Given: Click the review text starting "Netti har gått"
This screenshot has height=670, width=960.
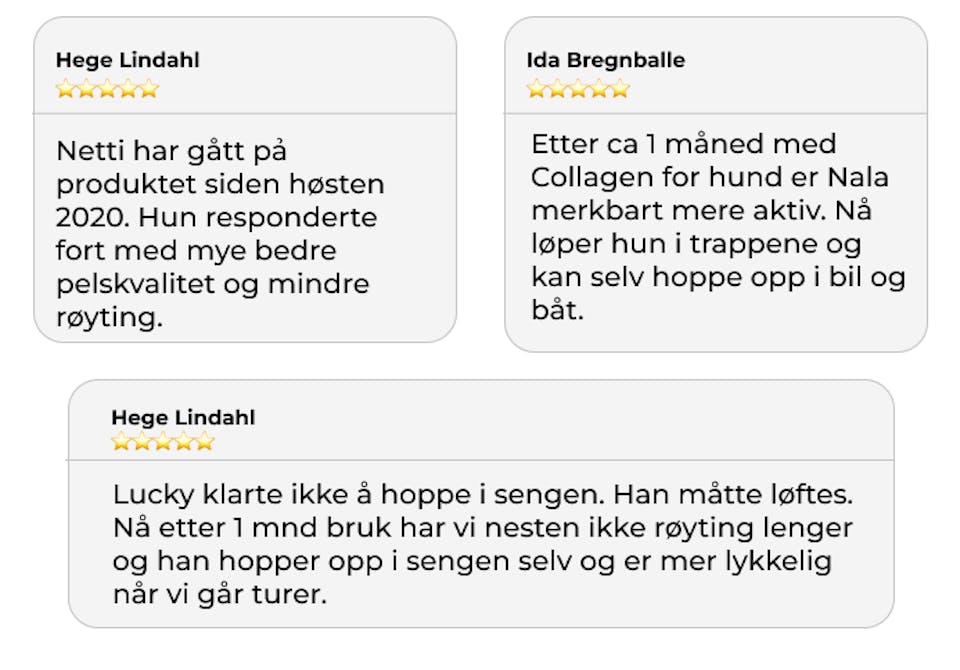Looking at the screenshot, I should point(220,234).
